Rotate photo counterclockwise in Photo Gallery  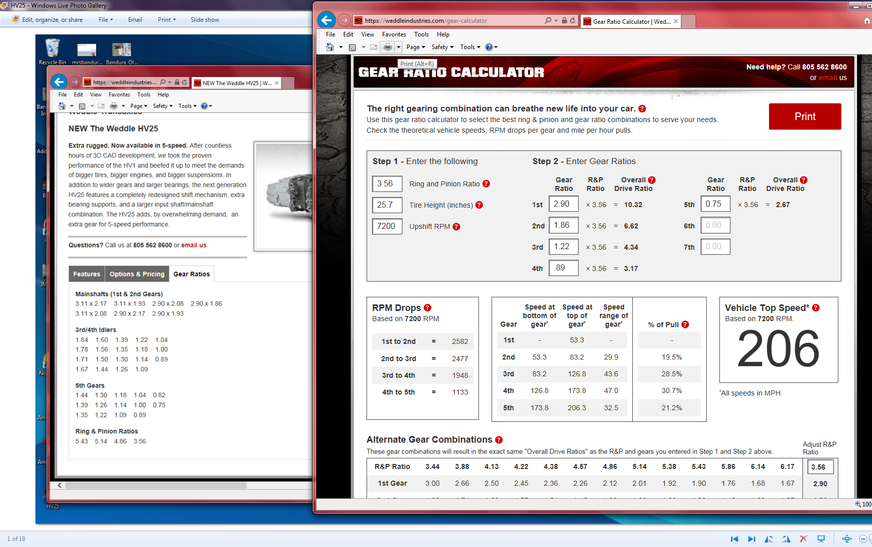click(x=769, y=539)
